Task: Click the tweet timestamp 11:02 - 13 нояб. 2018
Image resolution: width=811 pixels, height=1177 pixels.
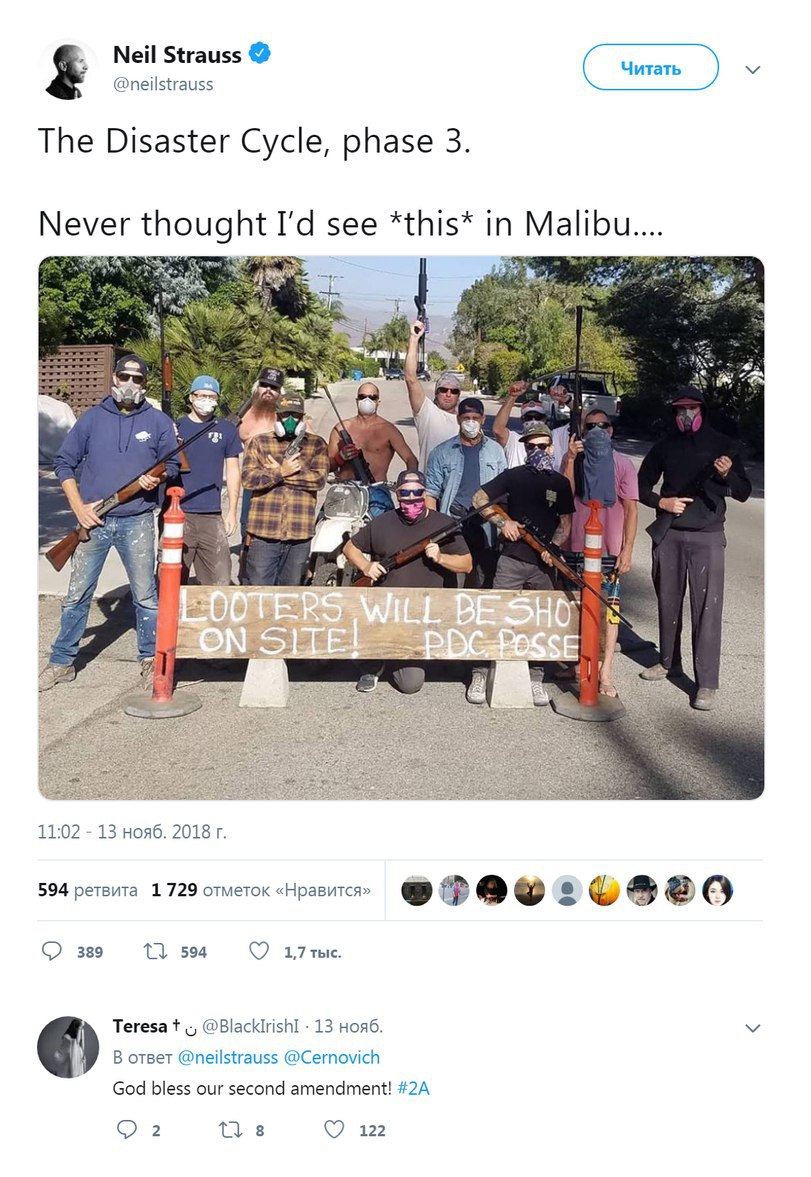Action: point(132,832)
